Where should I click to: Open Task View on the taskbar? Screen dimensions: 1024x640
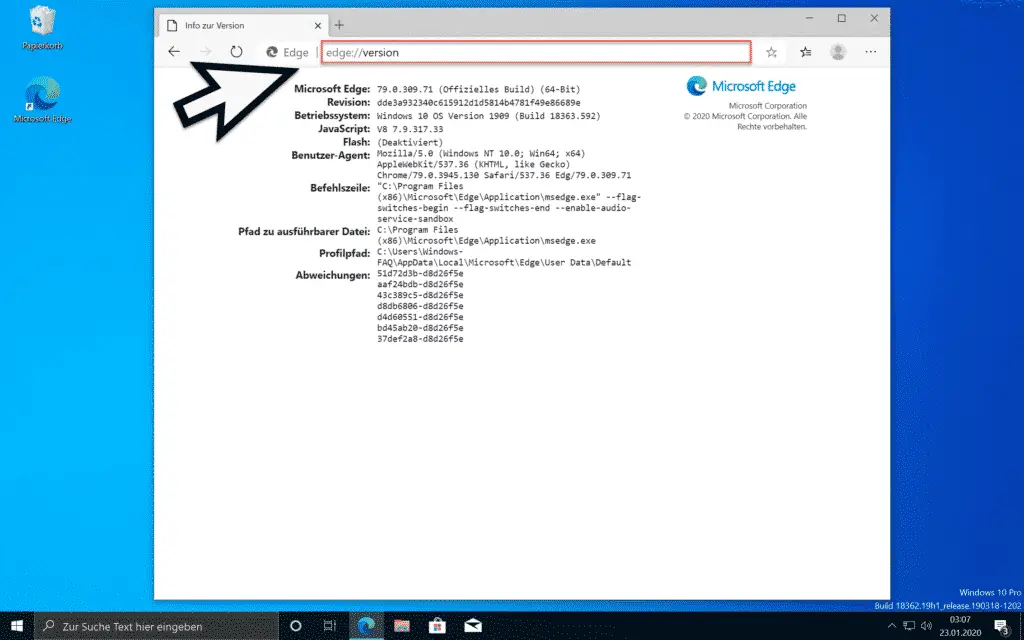[x=330, y=626]
